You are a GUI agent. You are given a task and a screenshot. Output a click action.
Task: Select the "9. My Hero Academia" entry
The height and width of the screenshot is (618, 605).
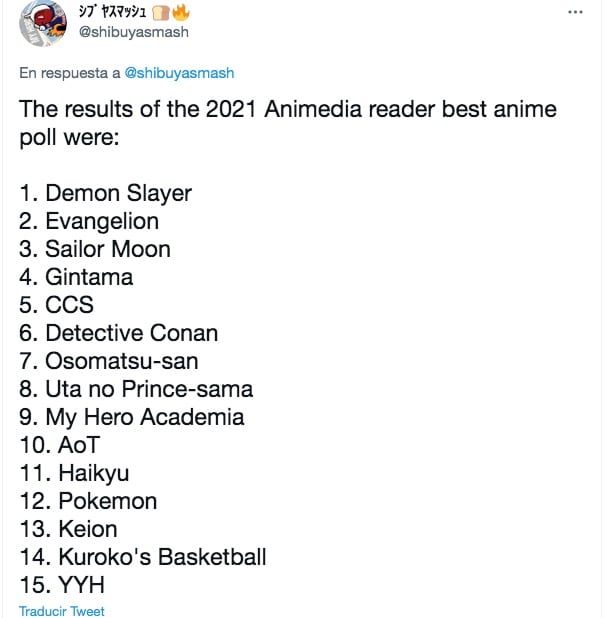pyautogui.click(x=131, y=417)
